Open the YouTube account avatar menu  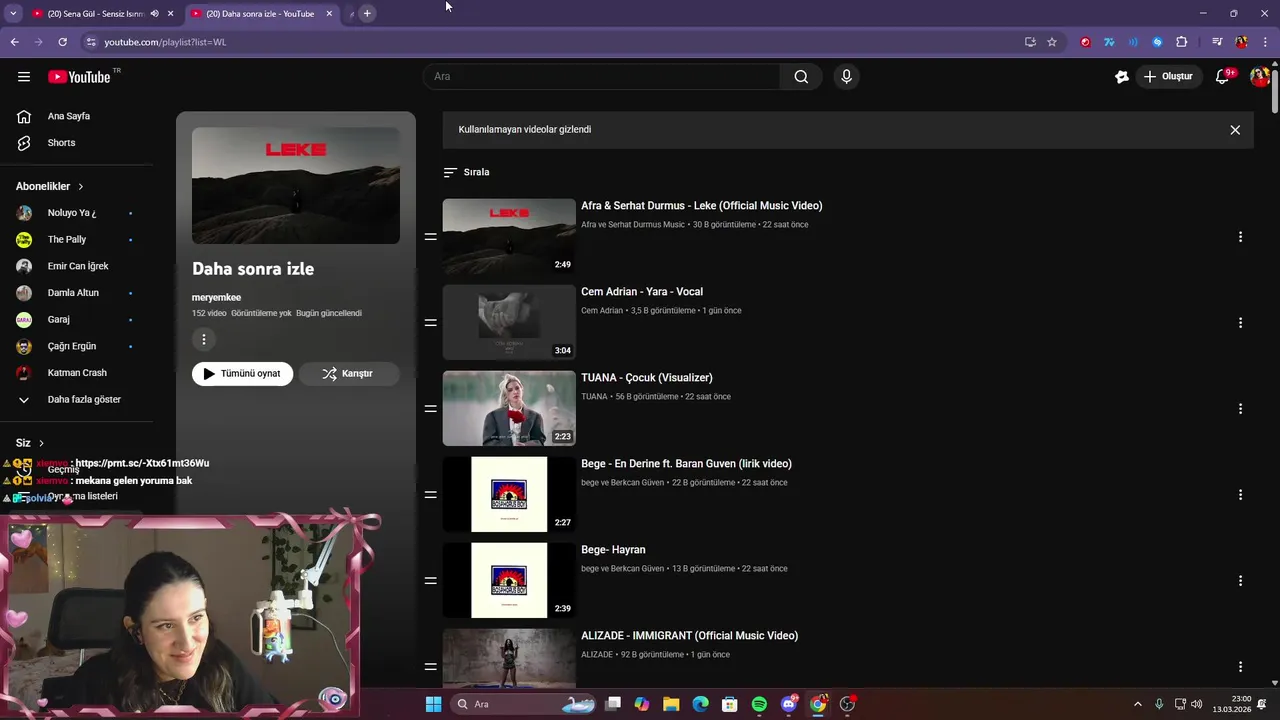coord(1259,77)
